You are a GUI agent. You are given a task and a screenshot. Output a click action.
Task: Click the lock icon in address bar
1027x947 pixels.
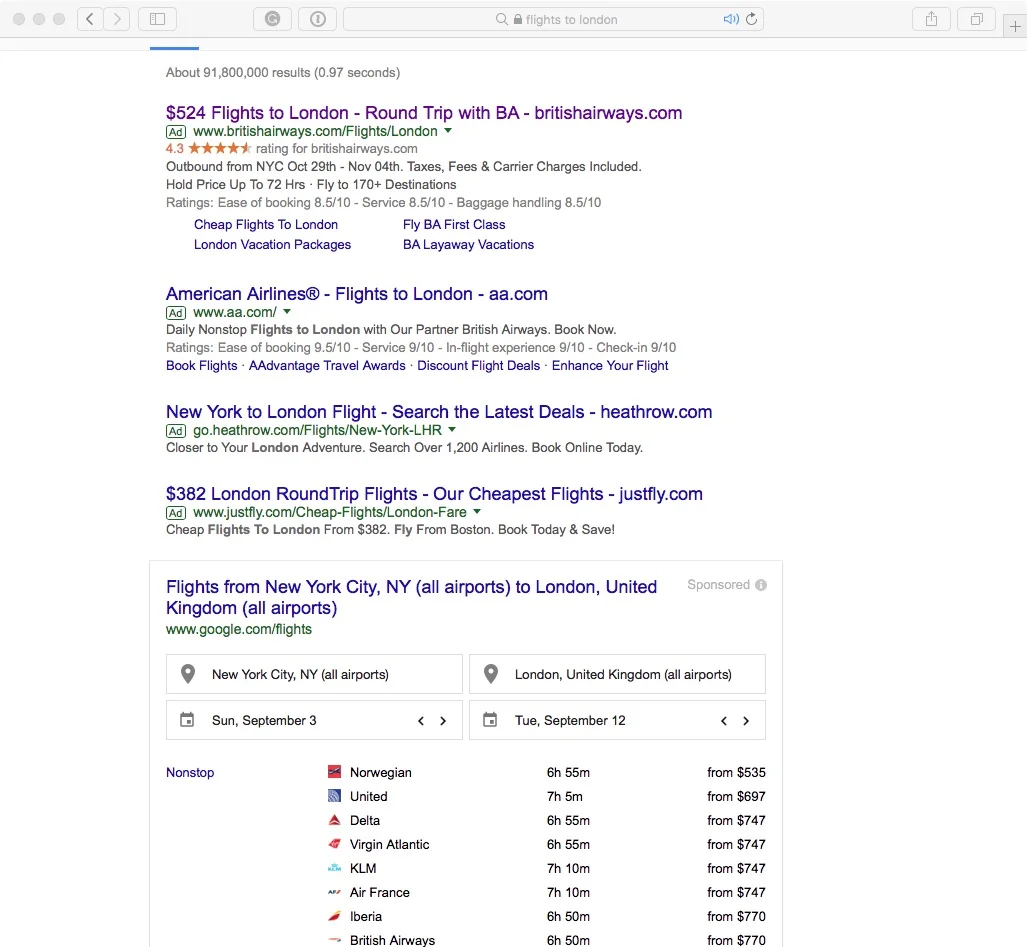(518, 19)
